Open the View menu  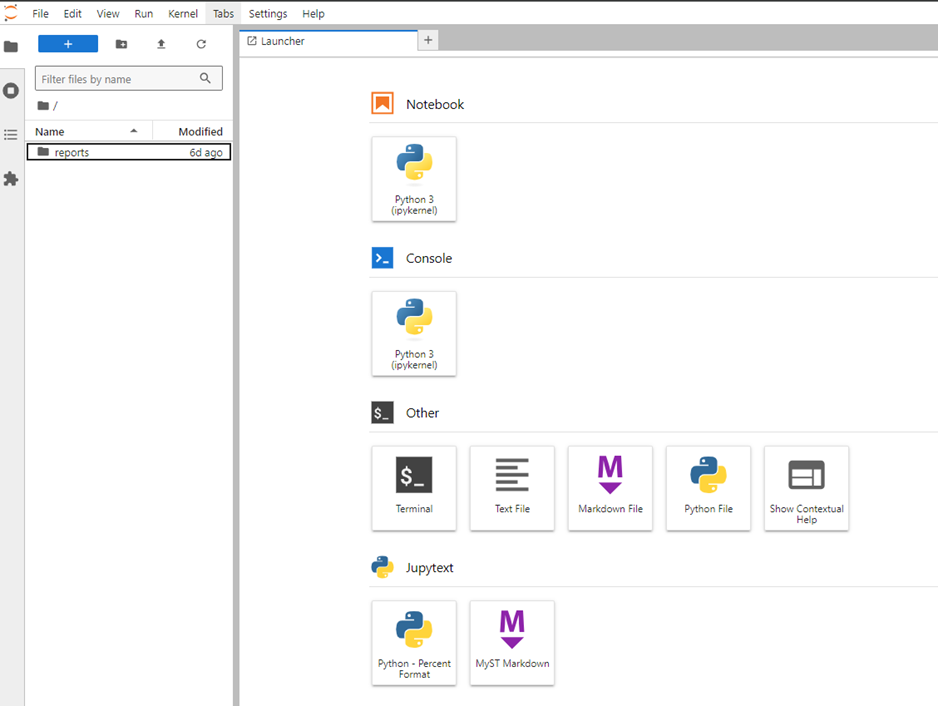point(108,13)
